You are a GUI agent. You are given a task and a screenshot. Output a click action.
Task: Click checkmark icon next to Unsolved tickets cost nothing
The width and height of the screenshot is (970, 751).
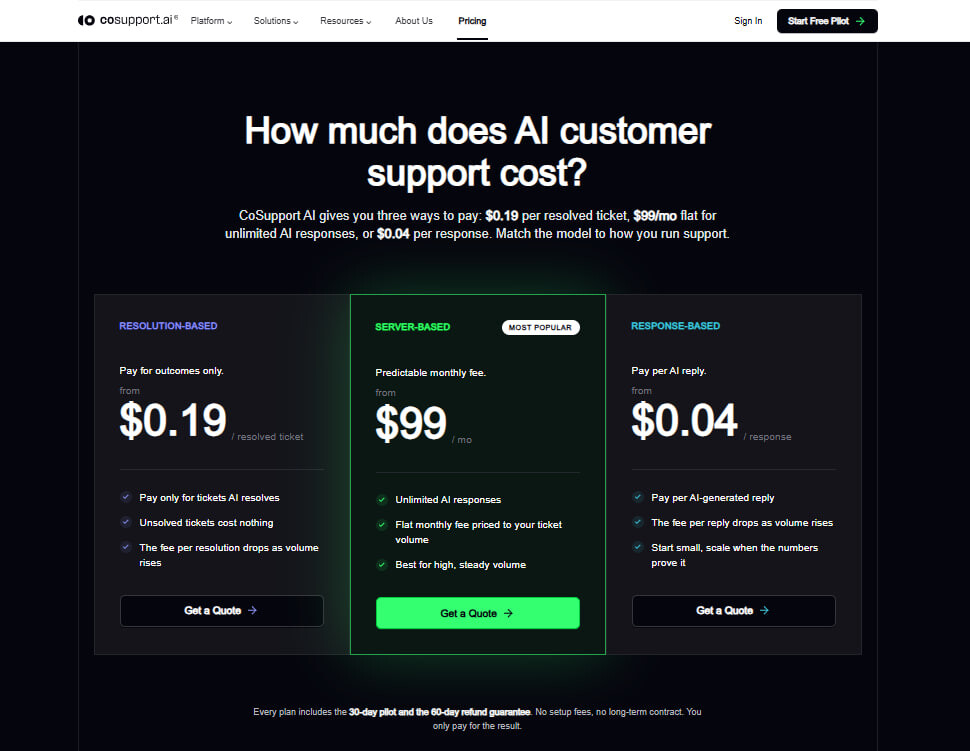126,522
